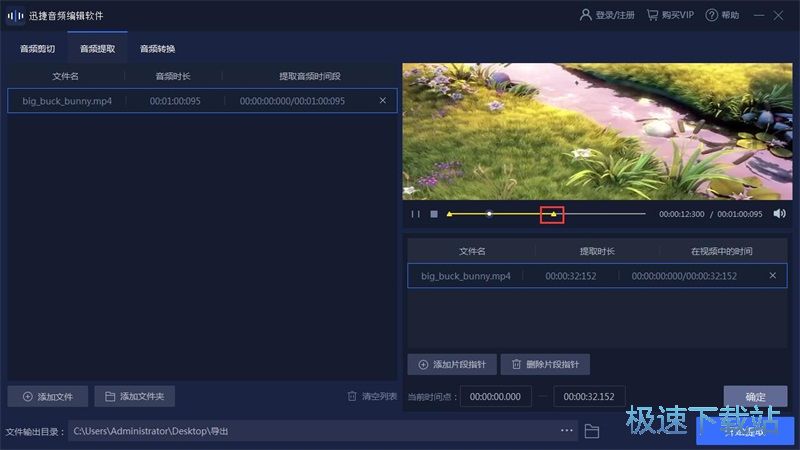Click 添加文件夹 add folder button
This screenshot has width=800, height=450.
[x=135, y=396]
